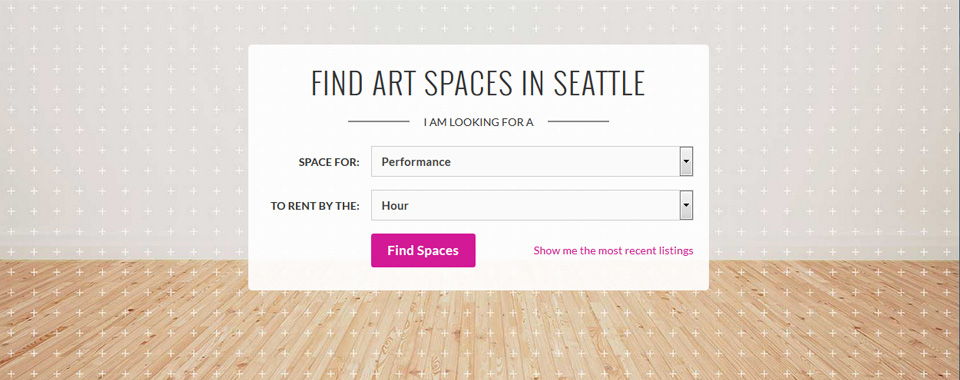
Task: Click the word SEATTLE in the heading
Action: click(x=599, y=84)
